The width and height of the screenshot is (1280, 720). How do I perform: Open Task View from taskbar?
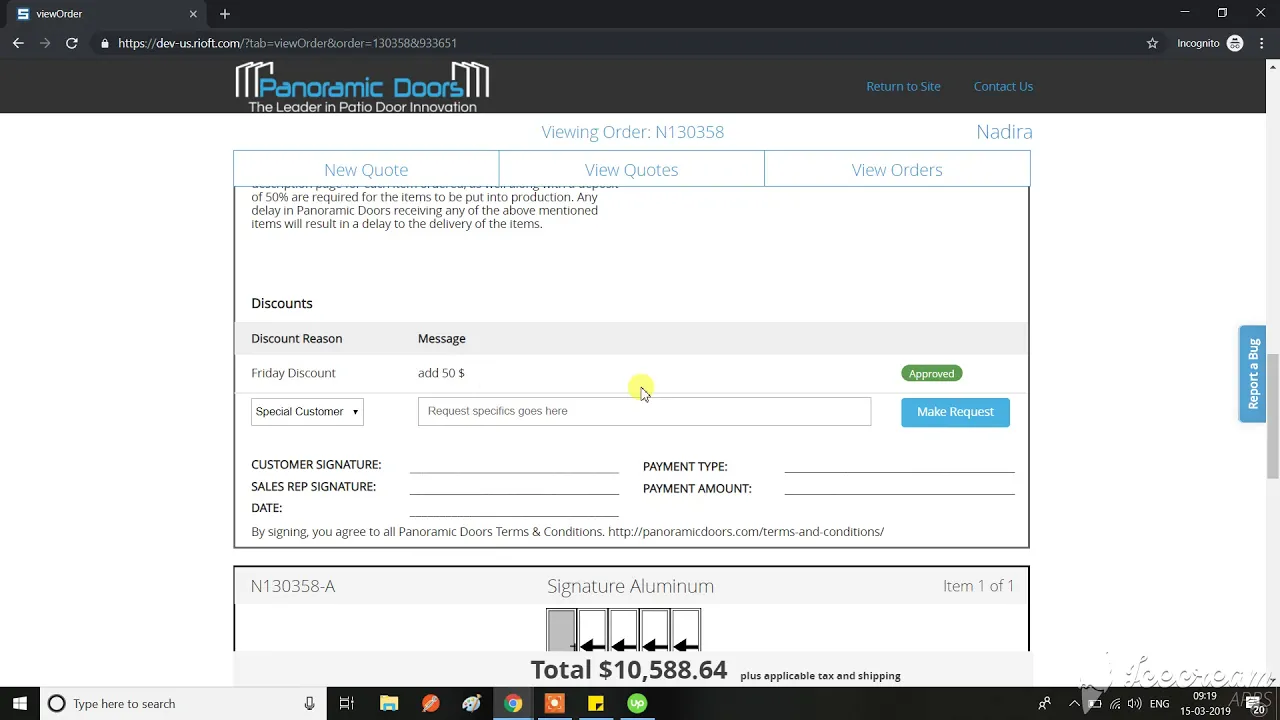tap(346, 704)
